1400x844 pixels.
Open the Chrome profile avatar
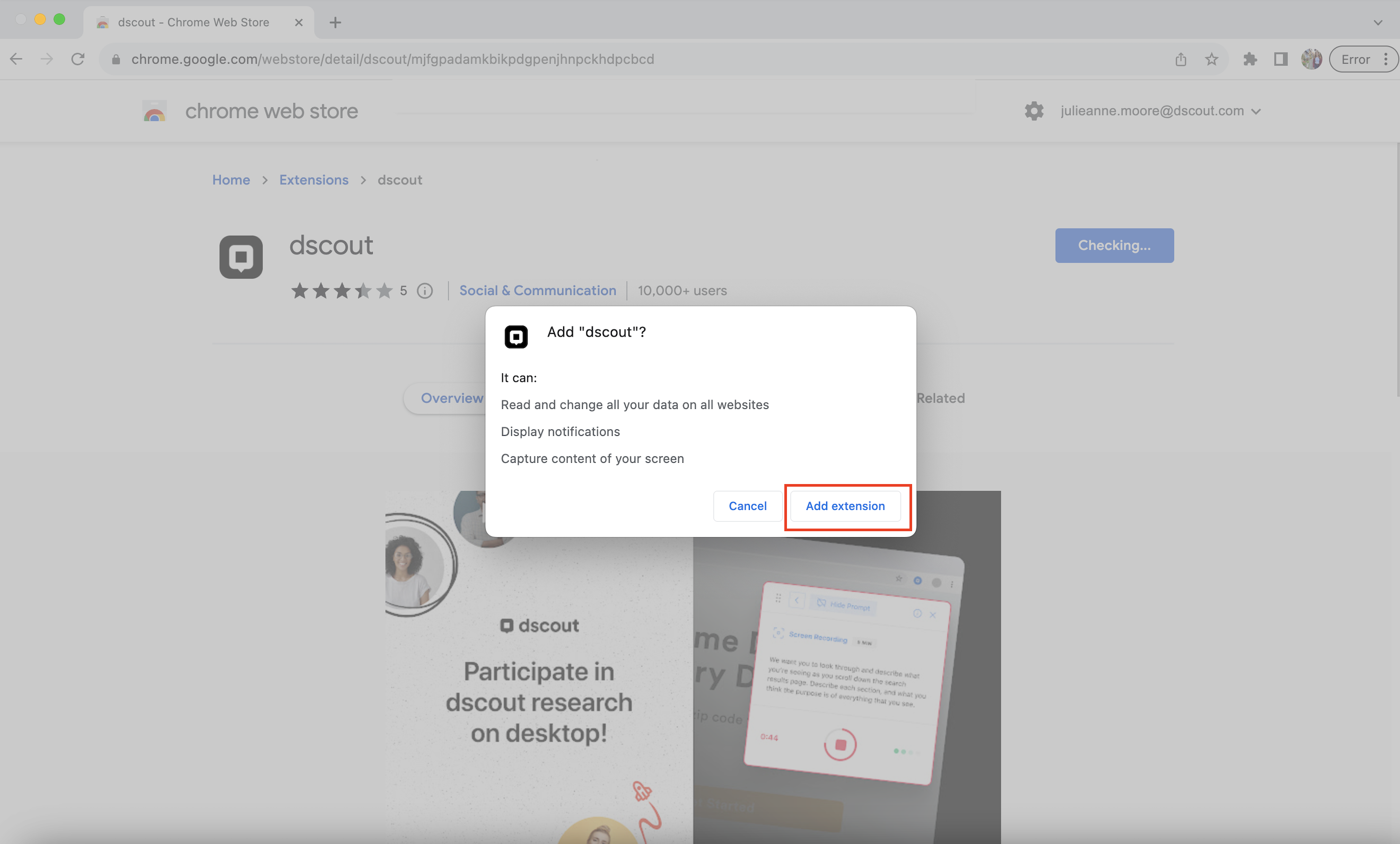click(1311, 59)
